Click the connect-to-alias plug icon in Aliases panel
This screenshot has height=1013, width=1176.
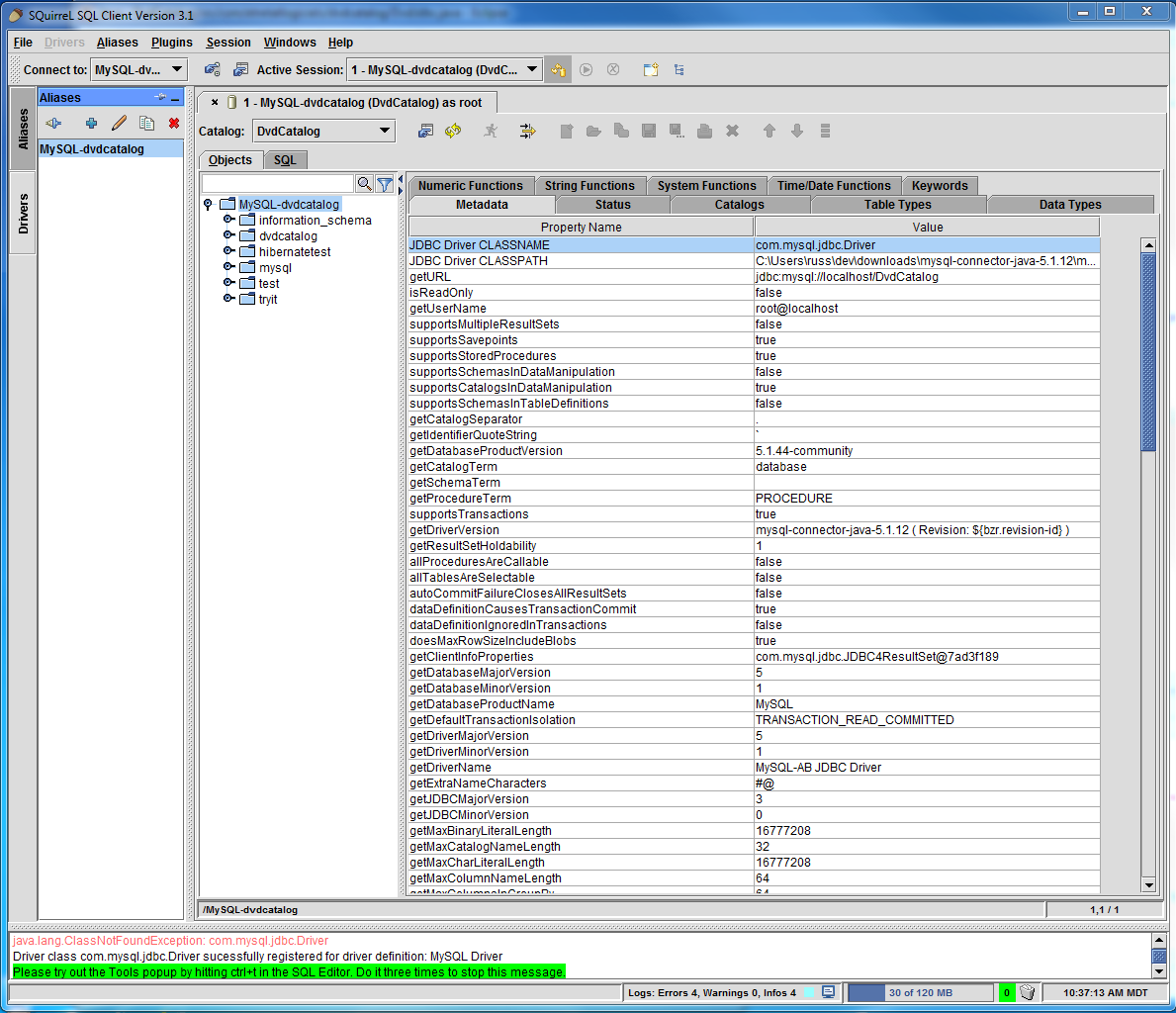pos(53,124)
